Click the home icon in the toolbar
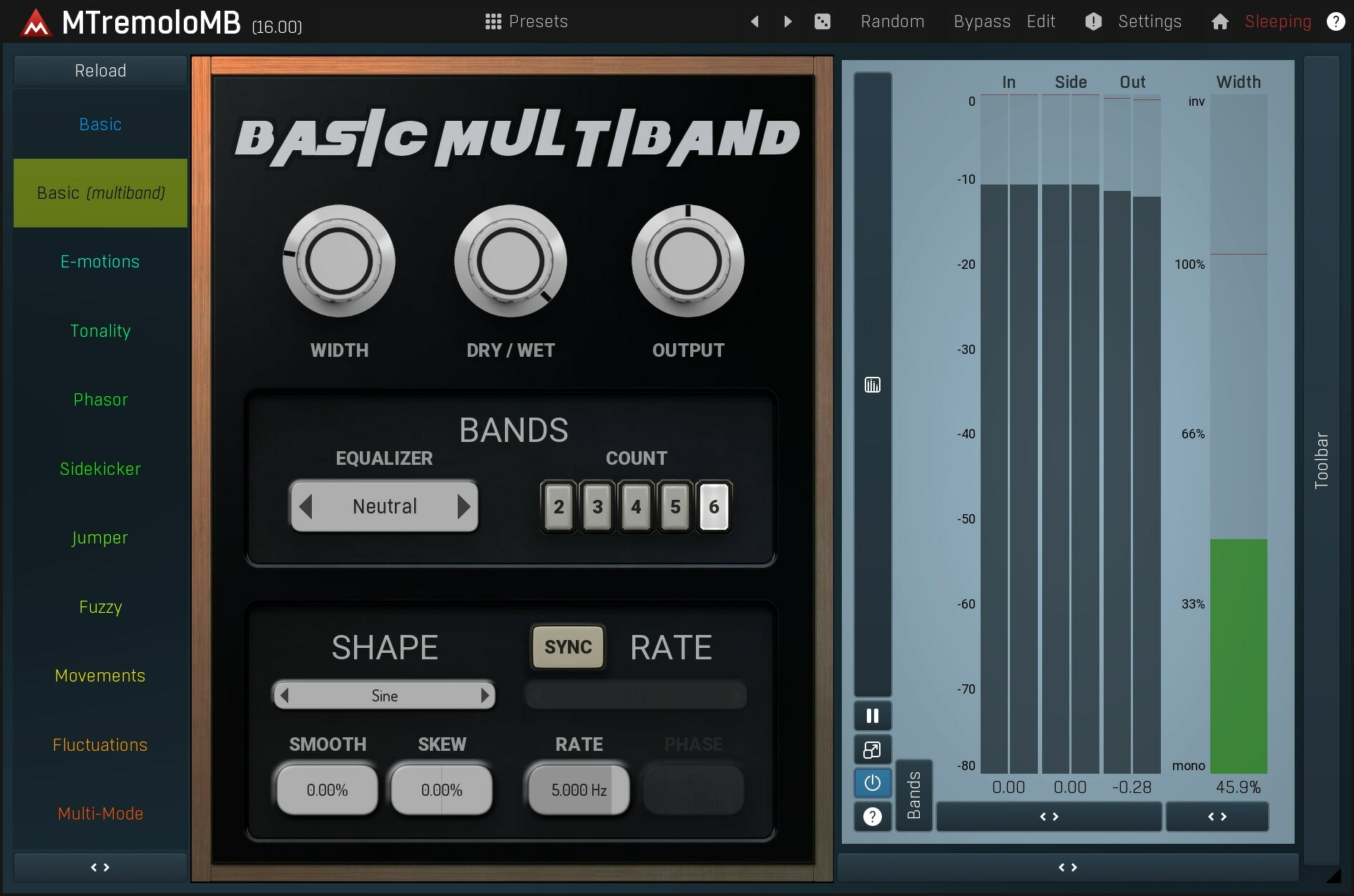This screenshot has width=1354, height=896. (1220, 21)
